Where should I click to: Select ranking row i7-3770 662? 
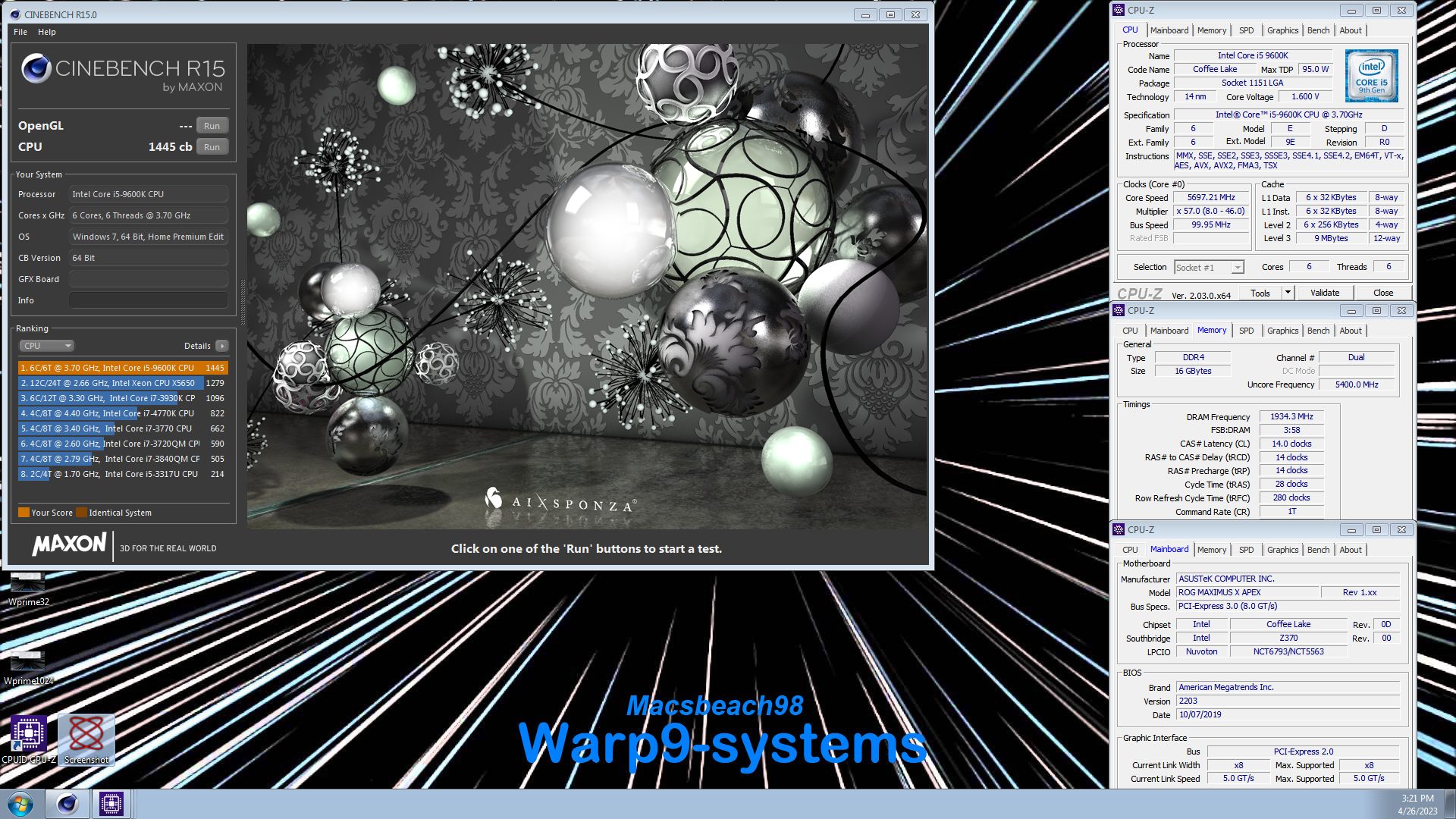pos(123,428)
